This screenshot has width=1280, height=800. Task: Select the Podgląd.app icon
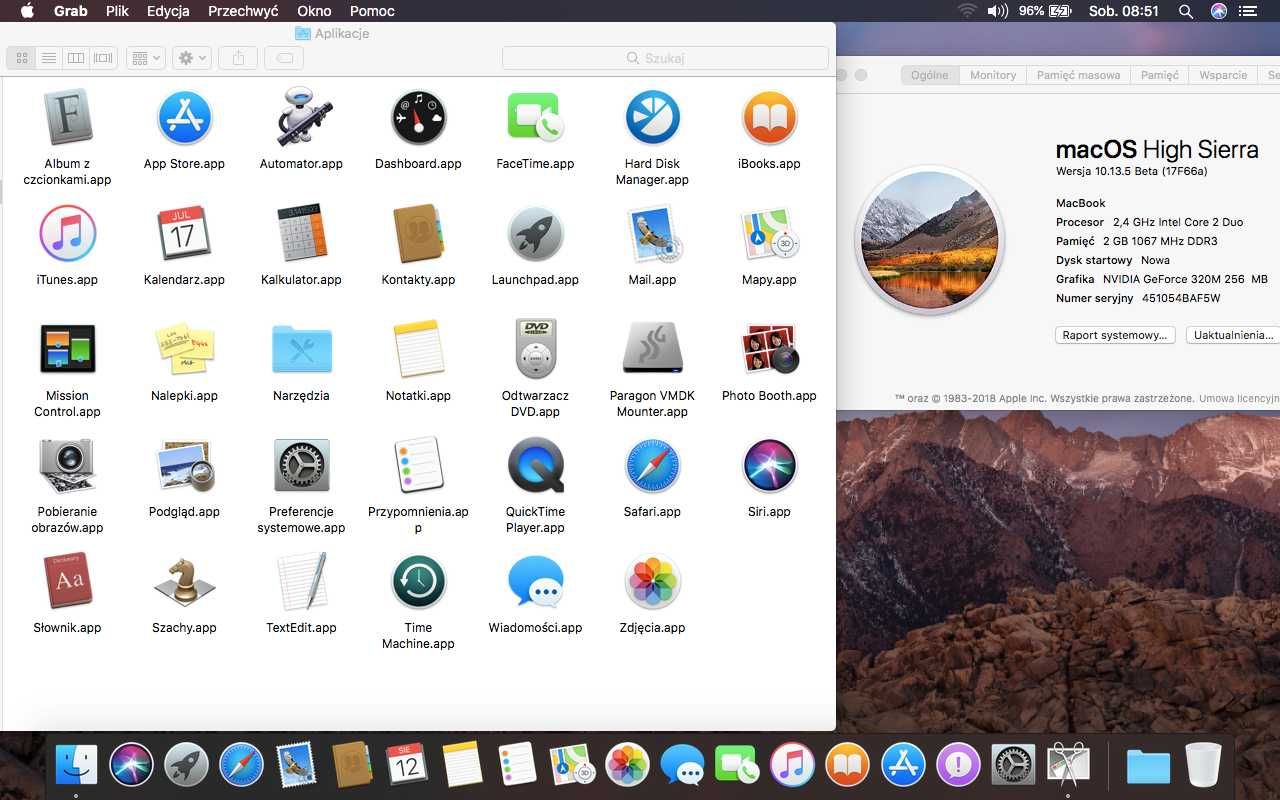184,465
